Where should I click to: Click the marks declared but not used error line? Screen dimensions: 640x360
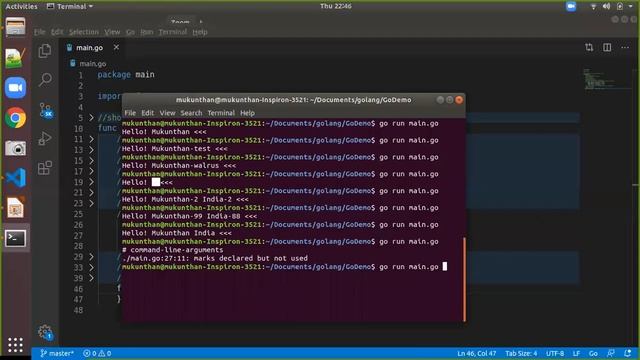click(x=215, y=258)
